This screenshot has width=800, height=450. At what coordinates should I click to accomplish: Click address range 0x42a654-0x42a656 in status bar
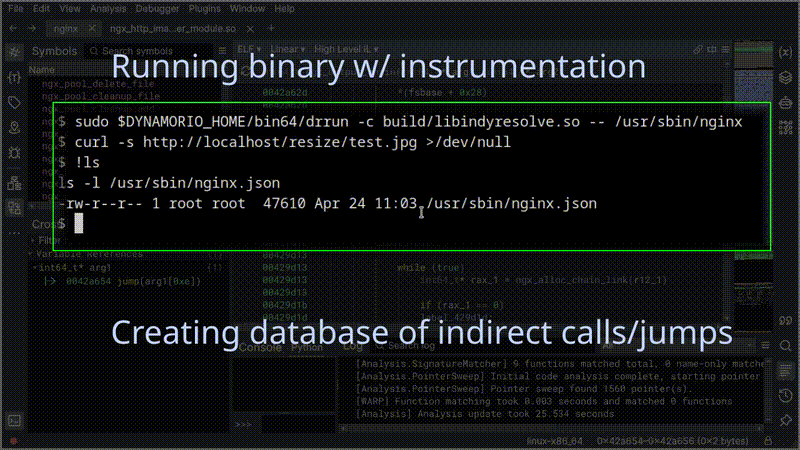(672, 441)
